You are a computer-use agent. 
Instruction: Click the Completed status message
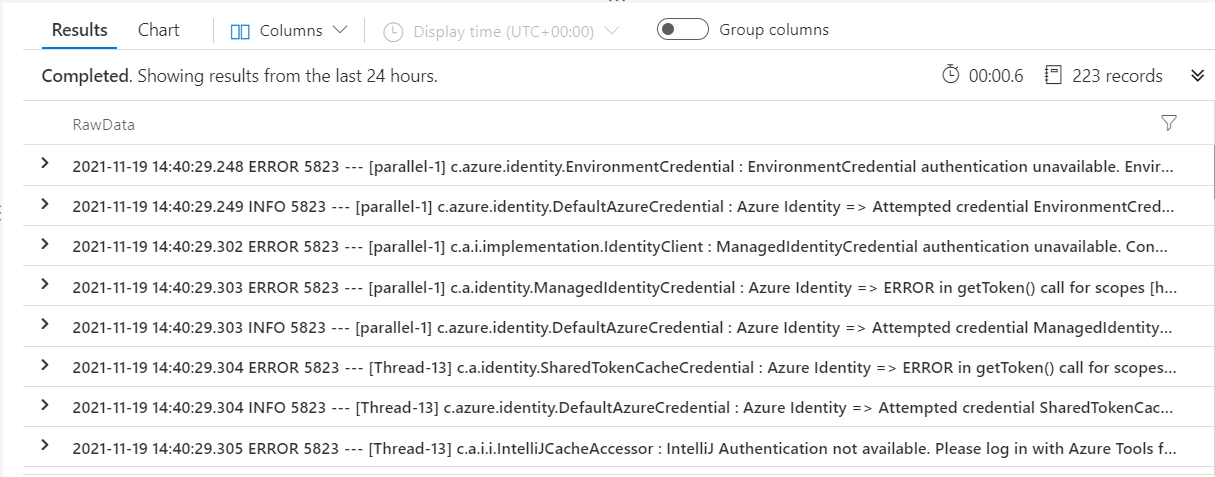click(240, 76)
